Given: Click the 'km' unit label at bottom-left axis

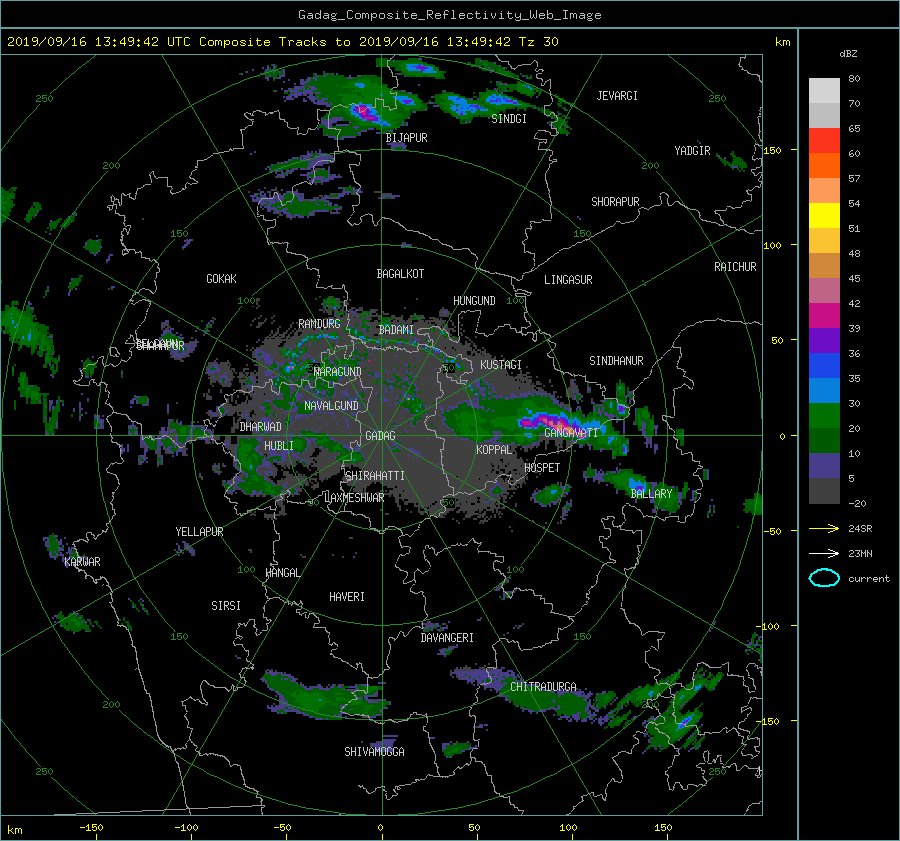Looking at the screenshot, I should coord(15,830).
